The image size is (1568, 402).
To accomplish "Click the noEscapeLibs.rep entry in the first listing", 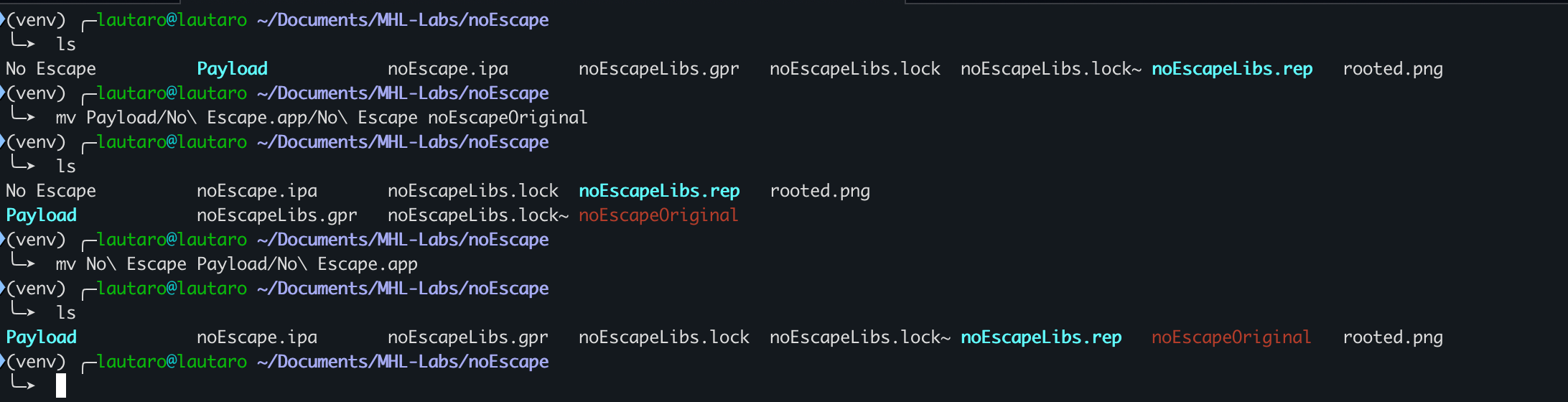I will point(1232,69).
